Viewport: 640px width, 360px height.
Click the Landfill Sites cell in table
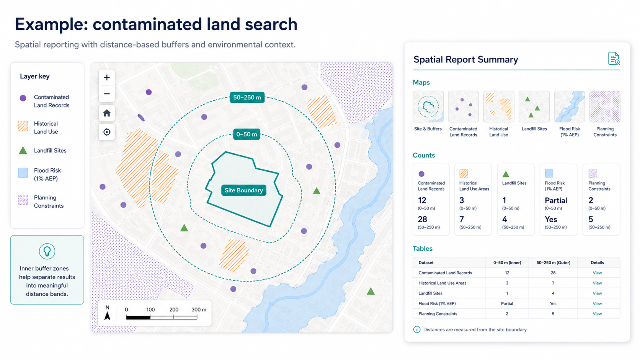coord(430,293)
